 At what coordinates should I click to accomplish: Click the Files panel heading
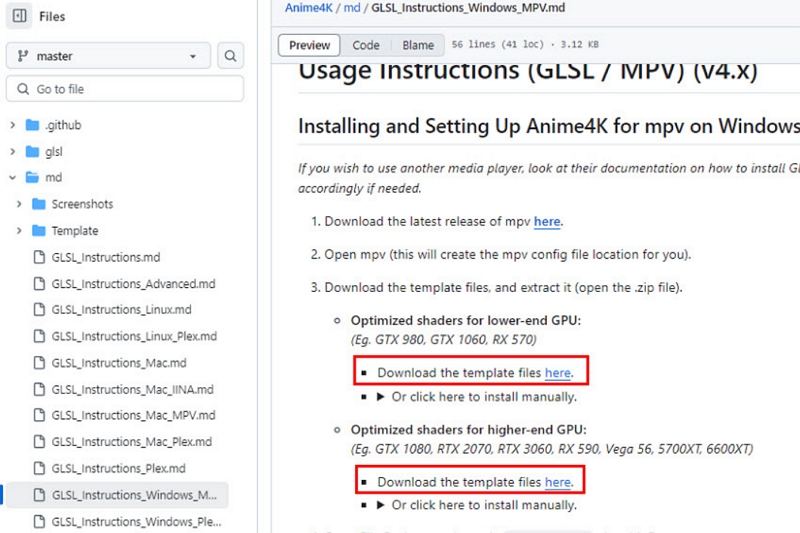52,16
